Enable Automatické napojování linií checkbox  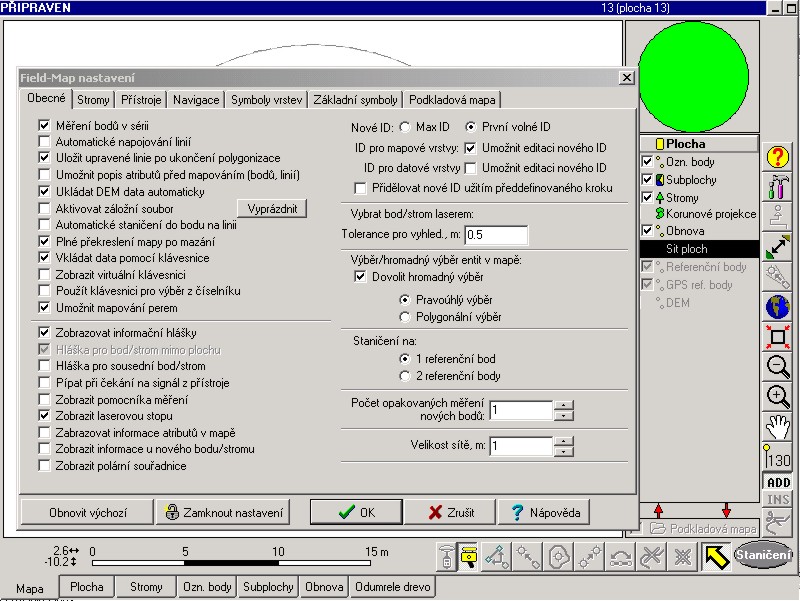pos(44,142)
